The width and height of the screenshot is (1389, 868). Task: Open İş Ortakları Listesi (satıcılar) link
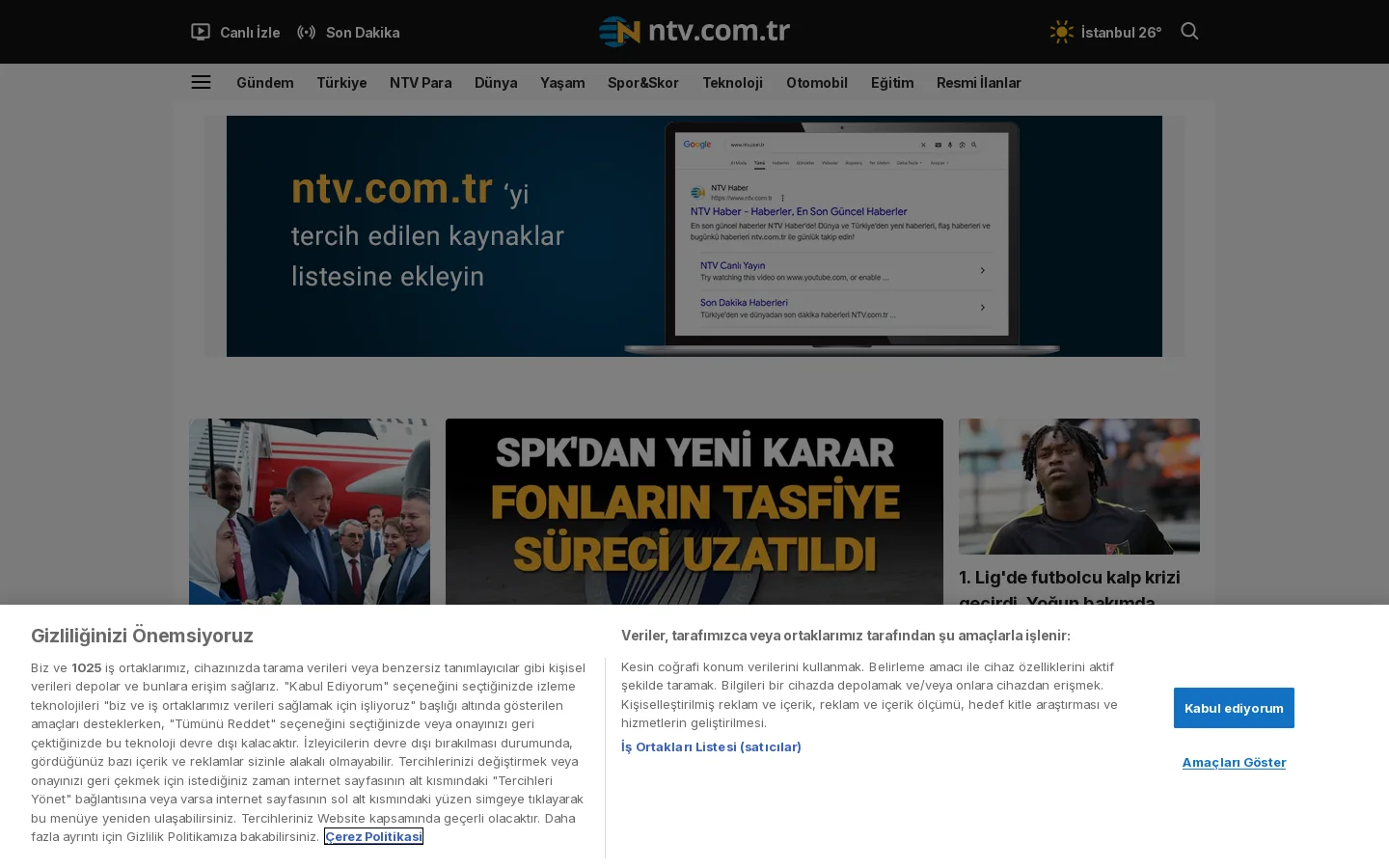coord(711,746)
